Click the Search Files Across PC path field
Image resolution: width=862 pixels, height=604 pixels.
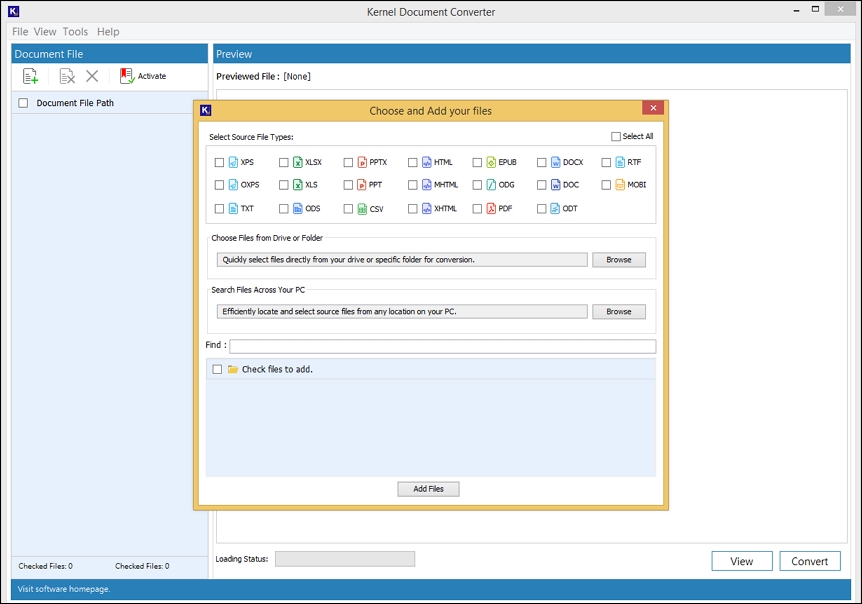point(402,312)
